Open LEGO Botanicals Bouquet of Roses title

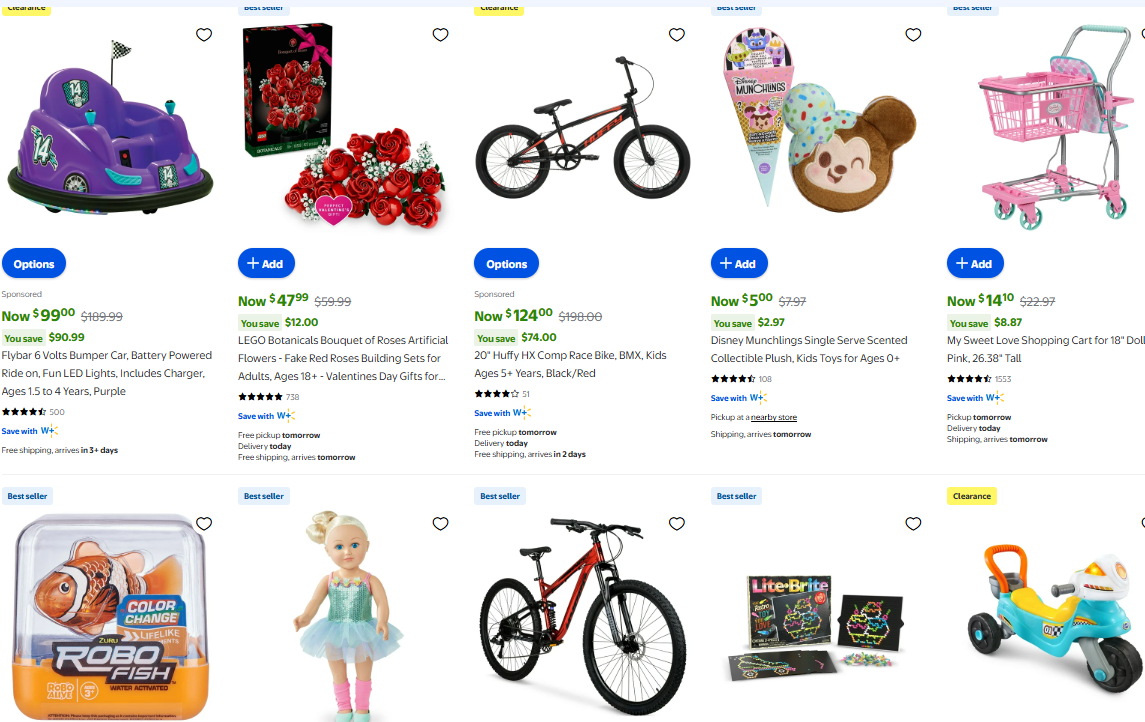[x=343, y=358]
